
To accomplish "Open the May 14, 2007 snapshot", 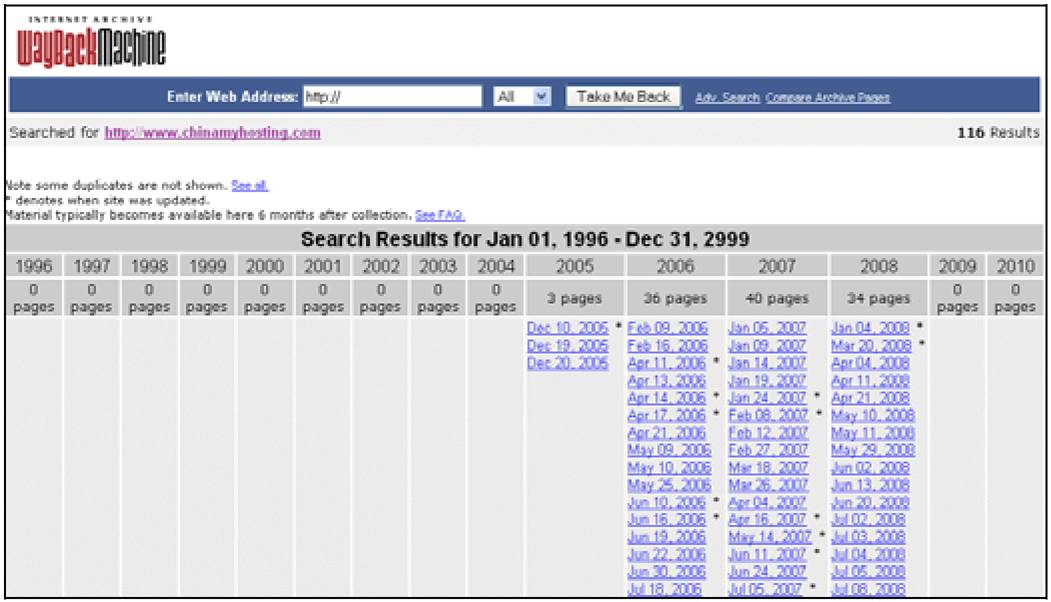I will click(770, 537).
